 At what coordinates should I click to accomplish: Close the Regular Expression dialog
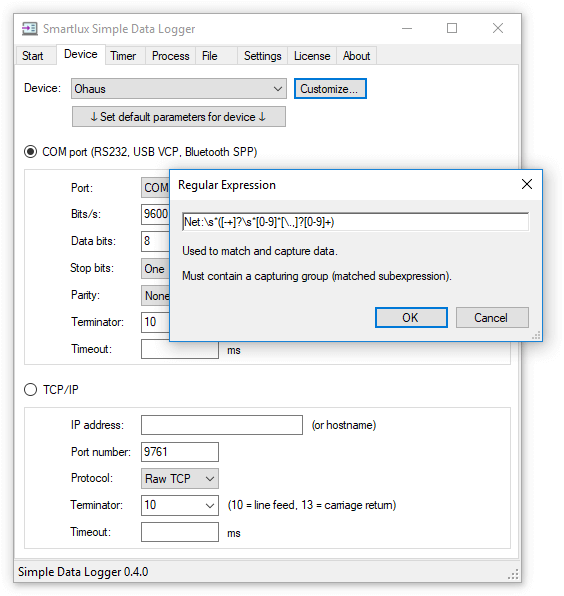[x=526, y=184]
